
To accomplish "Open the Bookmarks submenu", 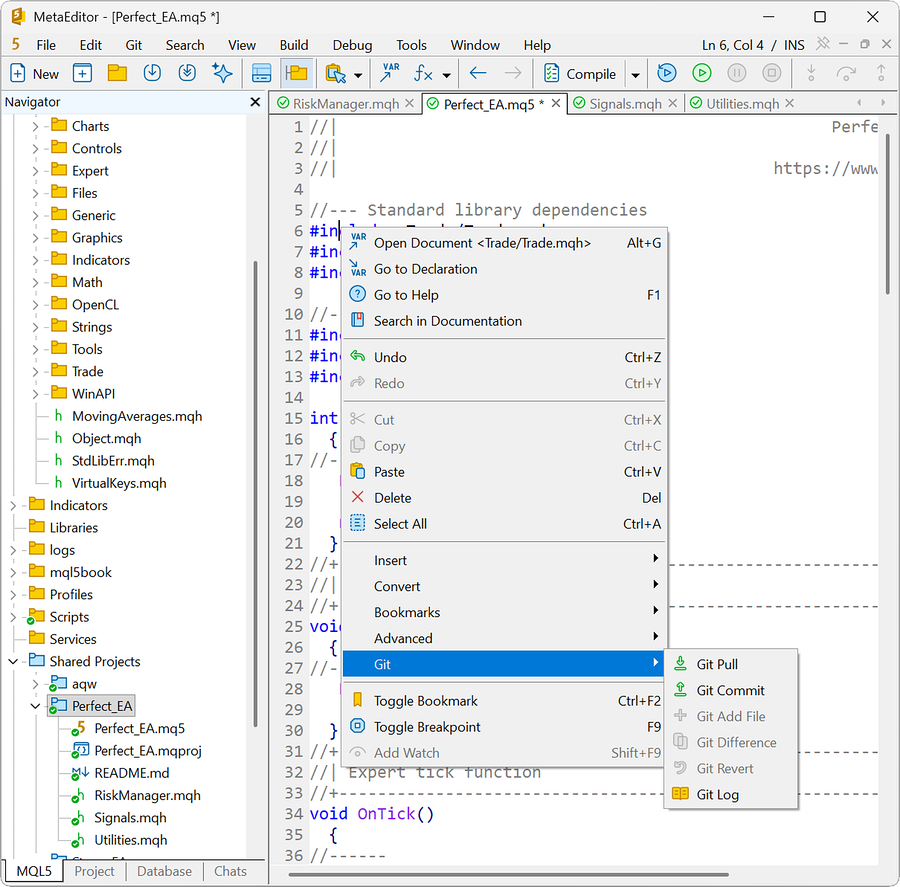I will [x=505, y=613].
